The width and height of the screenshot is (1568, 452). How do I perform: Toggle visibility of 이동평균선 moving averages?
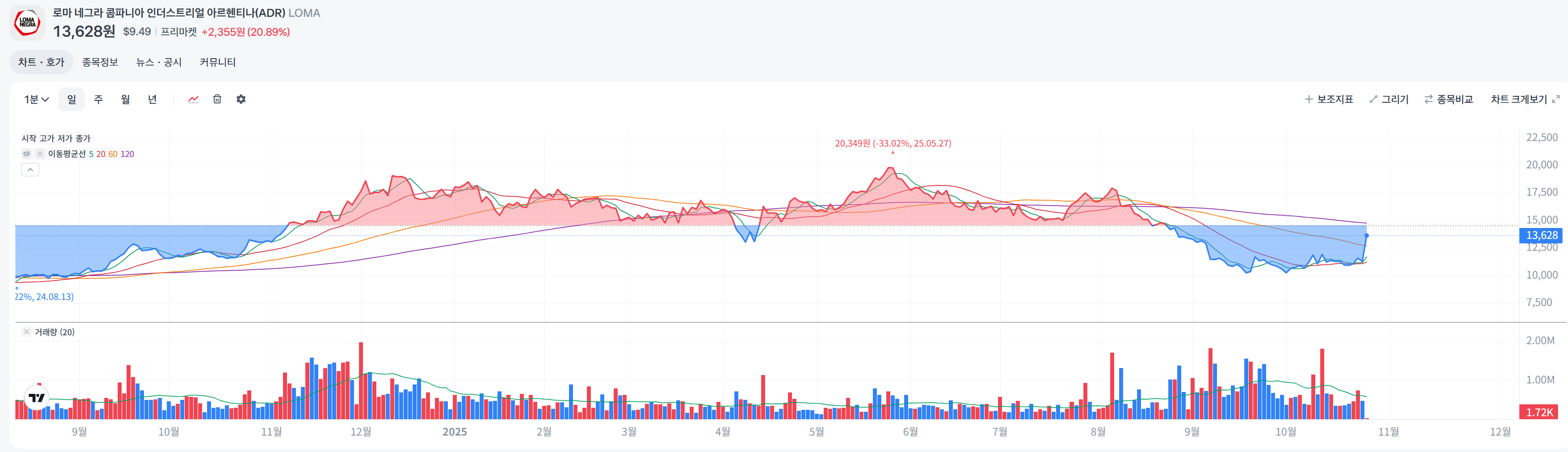[27, 154]
